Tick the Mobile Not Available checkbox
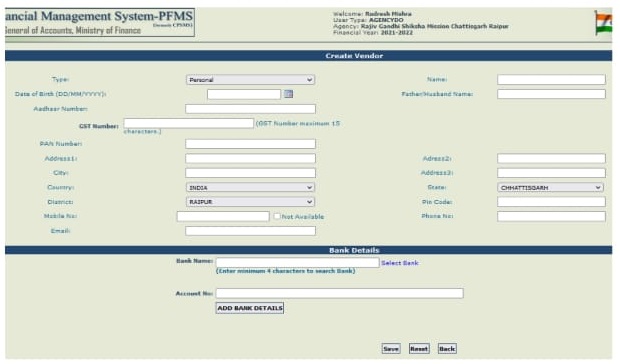This screenshot has height=364, width=620. point(277,216)
